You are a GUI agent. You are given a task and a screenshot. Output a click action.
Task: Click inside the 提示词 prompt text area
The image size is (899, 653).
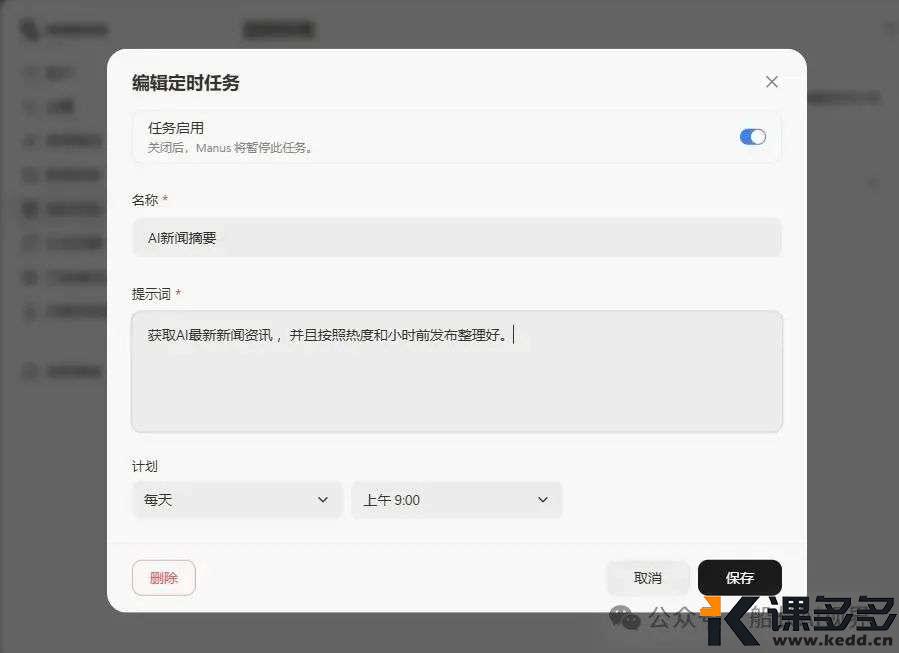pyautogui.click(x=457, y=372)
